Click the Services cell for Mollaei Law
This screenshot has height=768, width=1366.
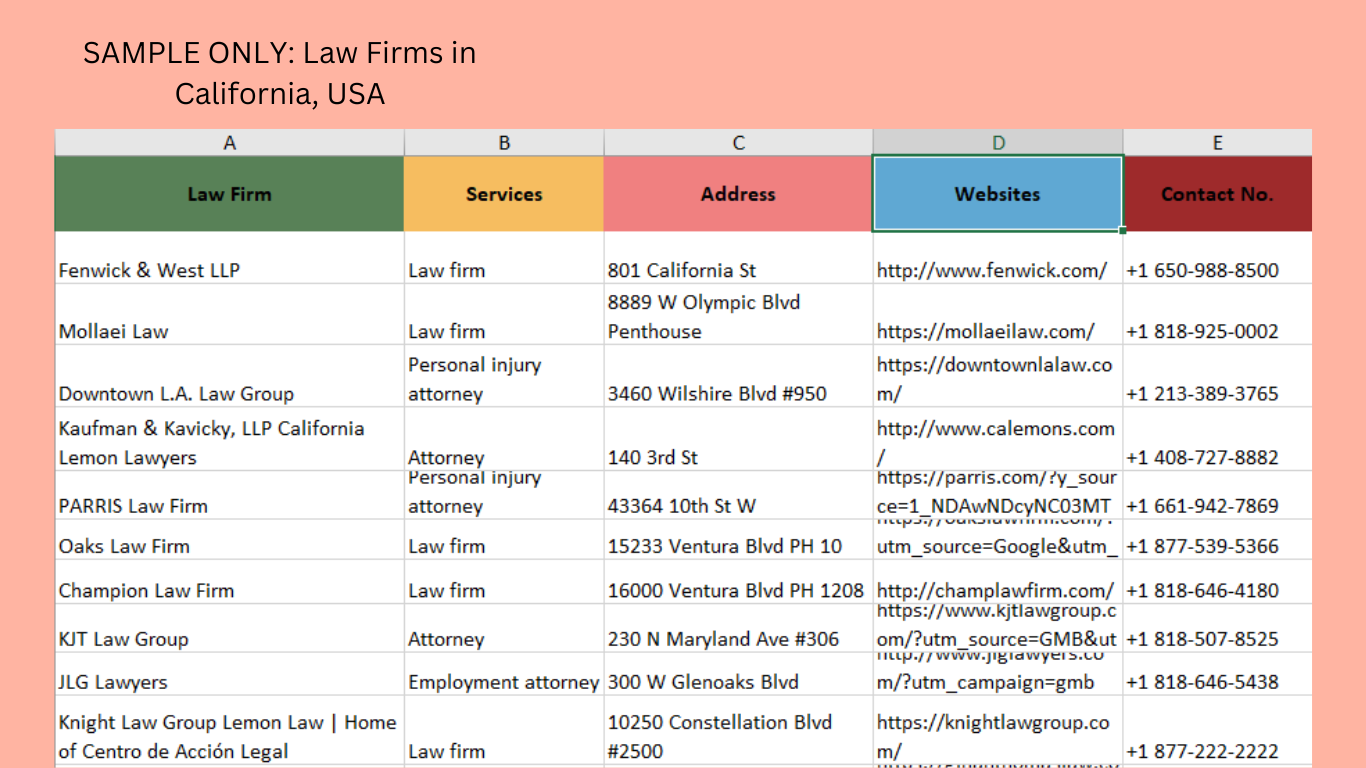pyautogui.click(x=504, y=315)
